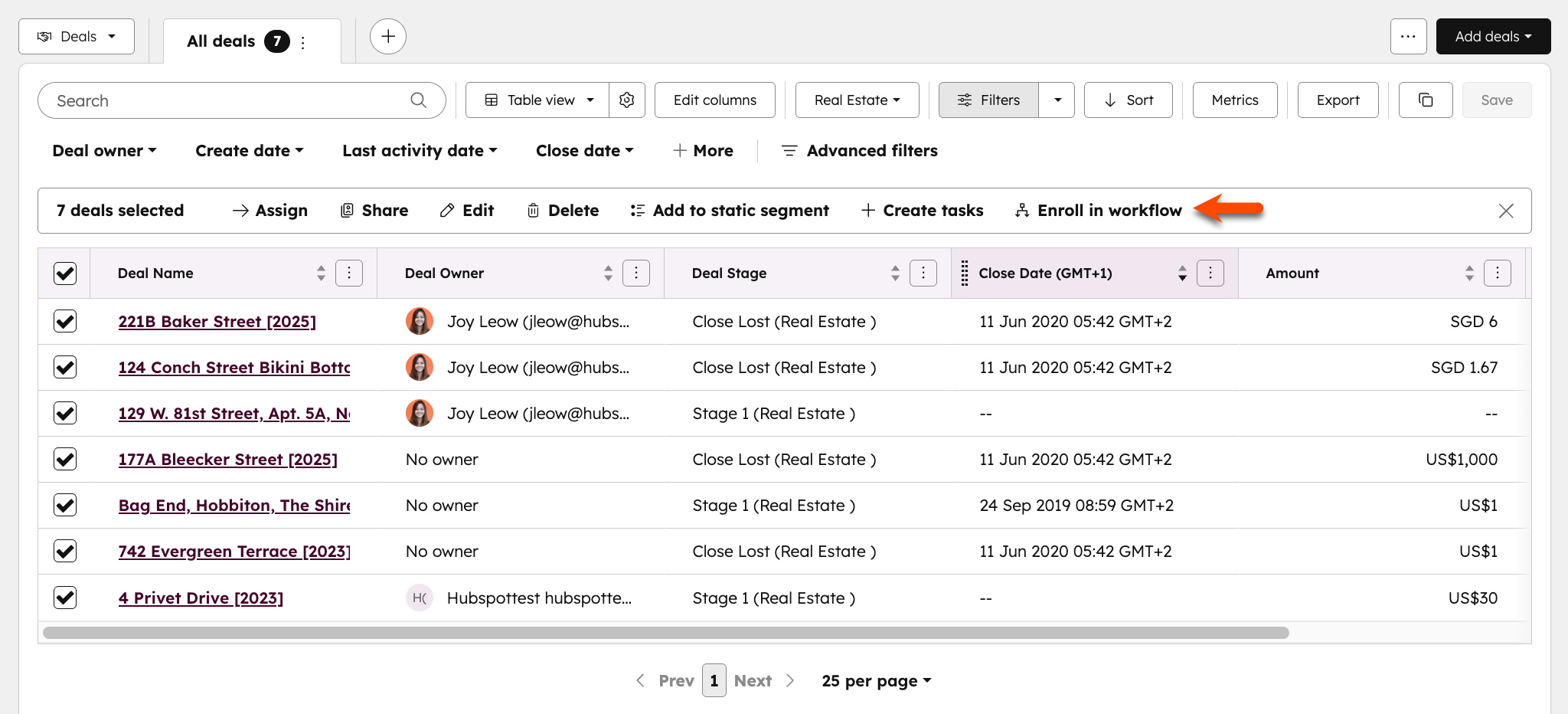Open the 742 Evergreen Terrace deal
This screenshot has height=714, width=1568.
(x=234, y=551)
